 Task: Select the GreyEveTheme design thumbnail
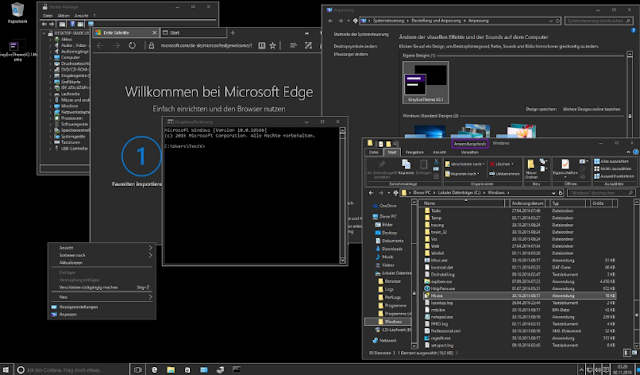point(425,83)
